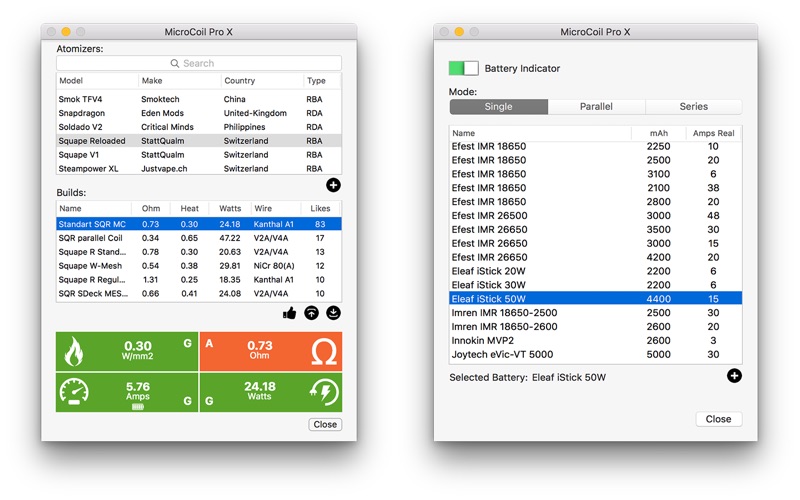Screen dimensions: 800x500
Task: Toggle the Battery Indicator switch
Action: (x=463, y=68)
